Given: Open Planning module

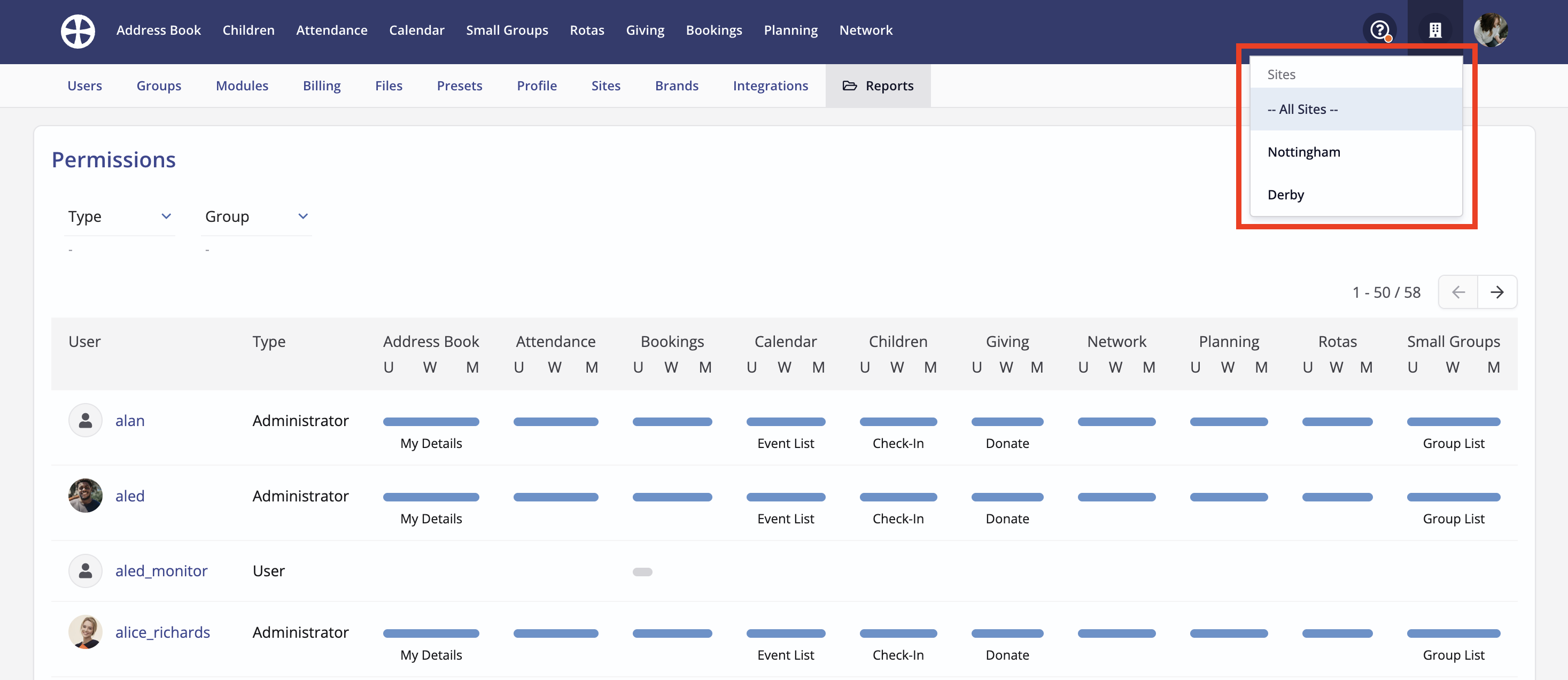Looking at the screenshot, I should [x=791, y=30].
